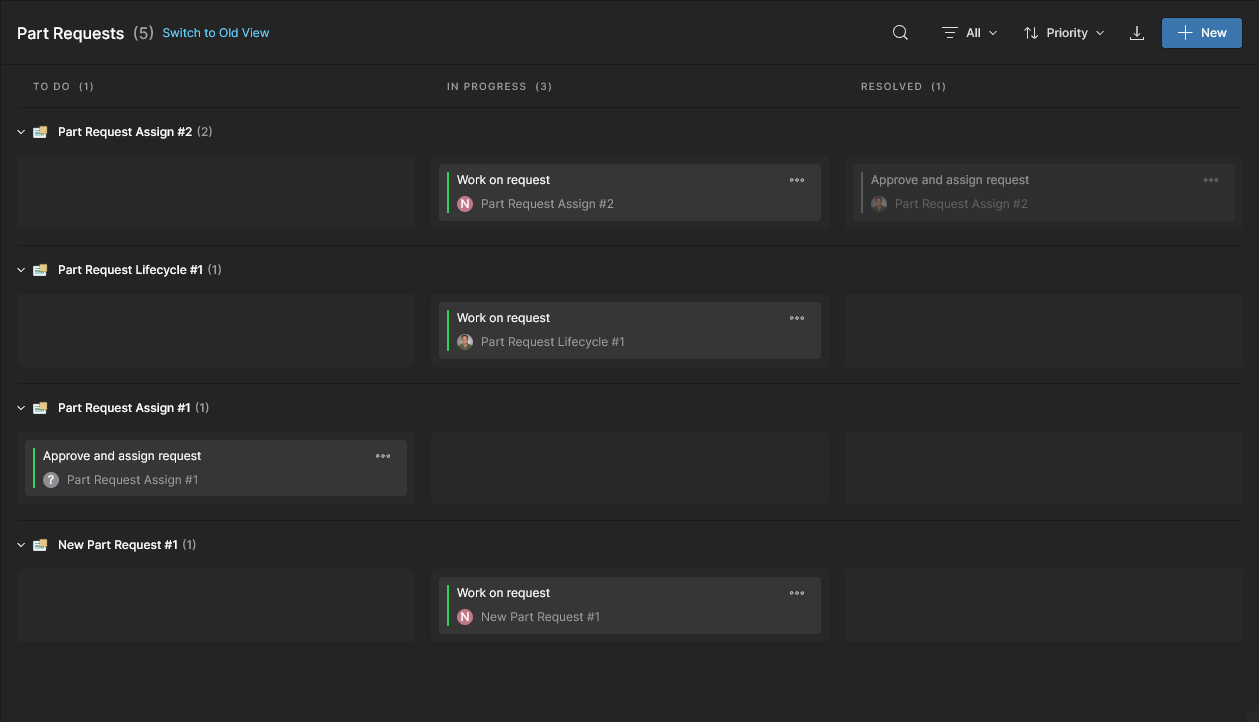Viewport: 1259px width, 722px height.
Task: Open the Priority sort dropdown
Action: pos(1065,33)
